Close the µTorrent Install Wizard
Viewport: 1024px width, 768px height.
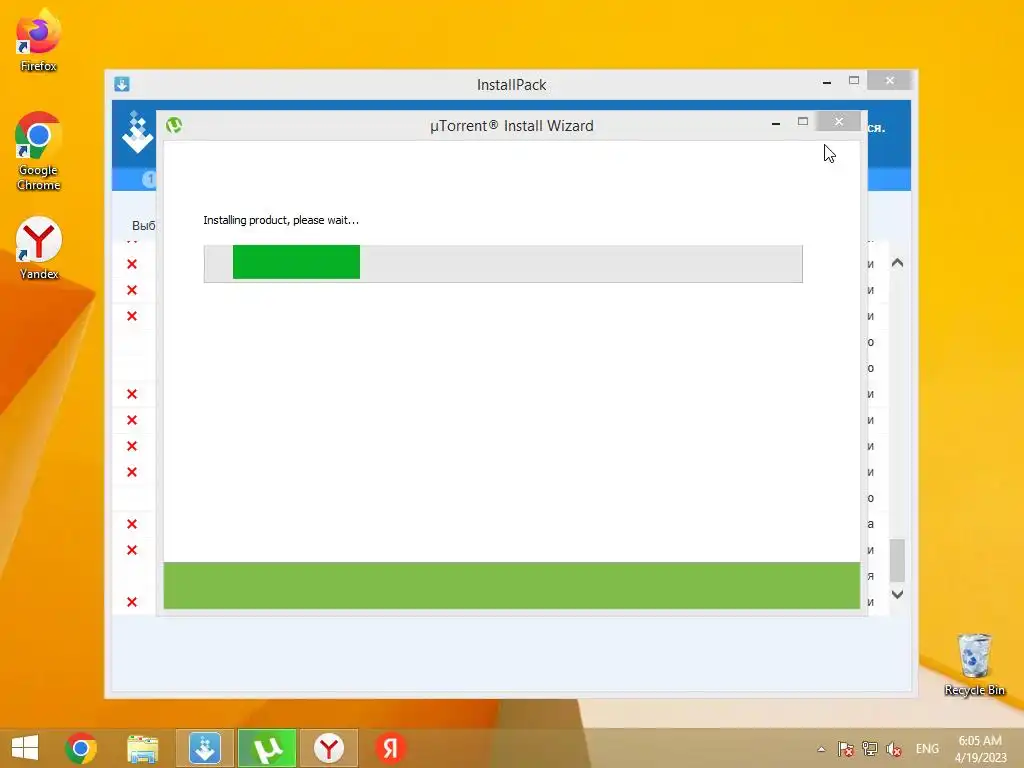click(x=839, y=121)
